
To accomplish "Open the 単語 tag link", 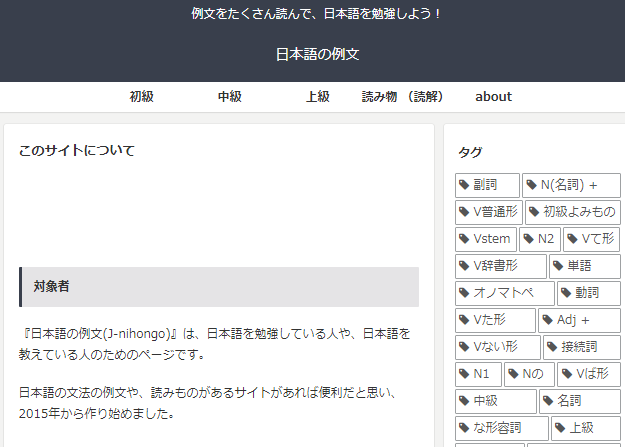I will (x=585, y=266).
